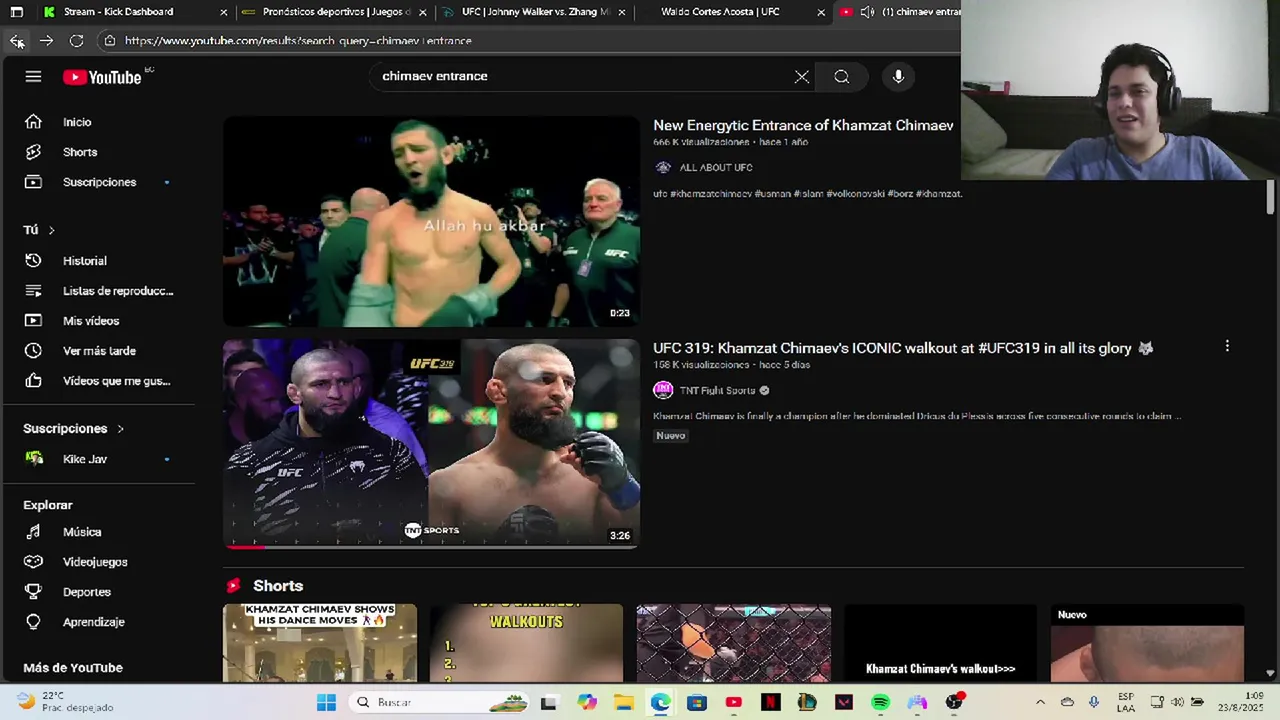Open Task View on the taskbar
The height and width of the screenshot is (720, 1280).
pyautogui.click(x=548, y=702)
